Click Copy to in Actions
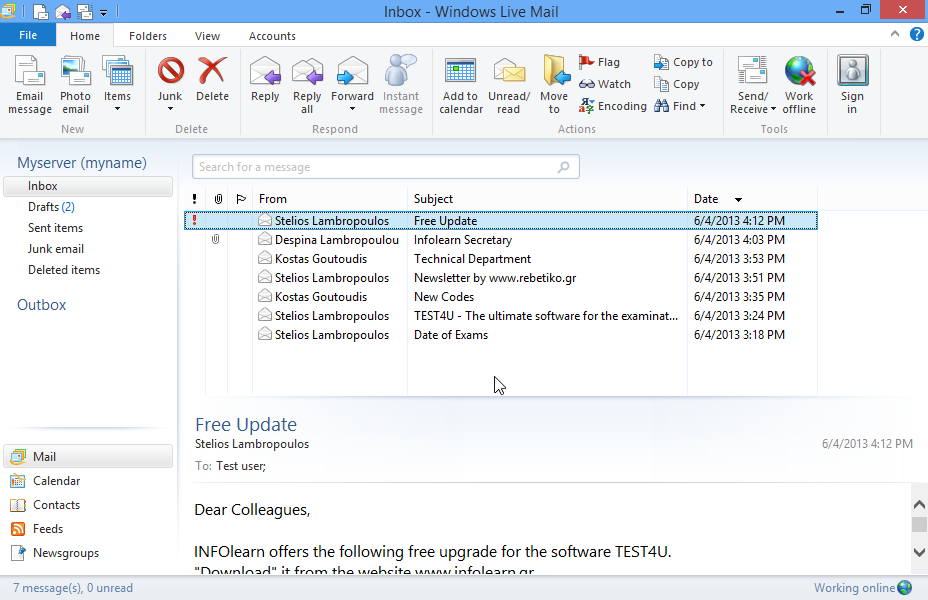This screenshot has width=928, height=600. (x=683, y=62)
